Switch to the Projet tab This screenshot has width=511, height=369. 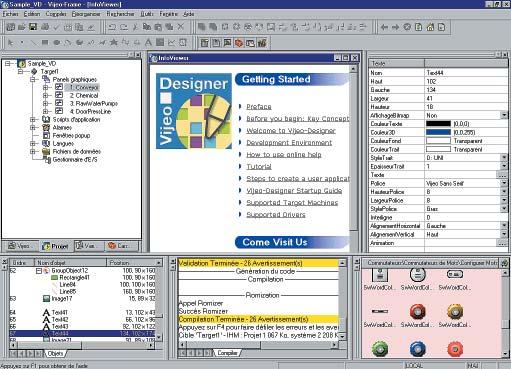click(x=55, y=246)
